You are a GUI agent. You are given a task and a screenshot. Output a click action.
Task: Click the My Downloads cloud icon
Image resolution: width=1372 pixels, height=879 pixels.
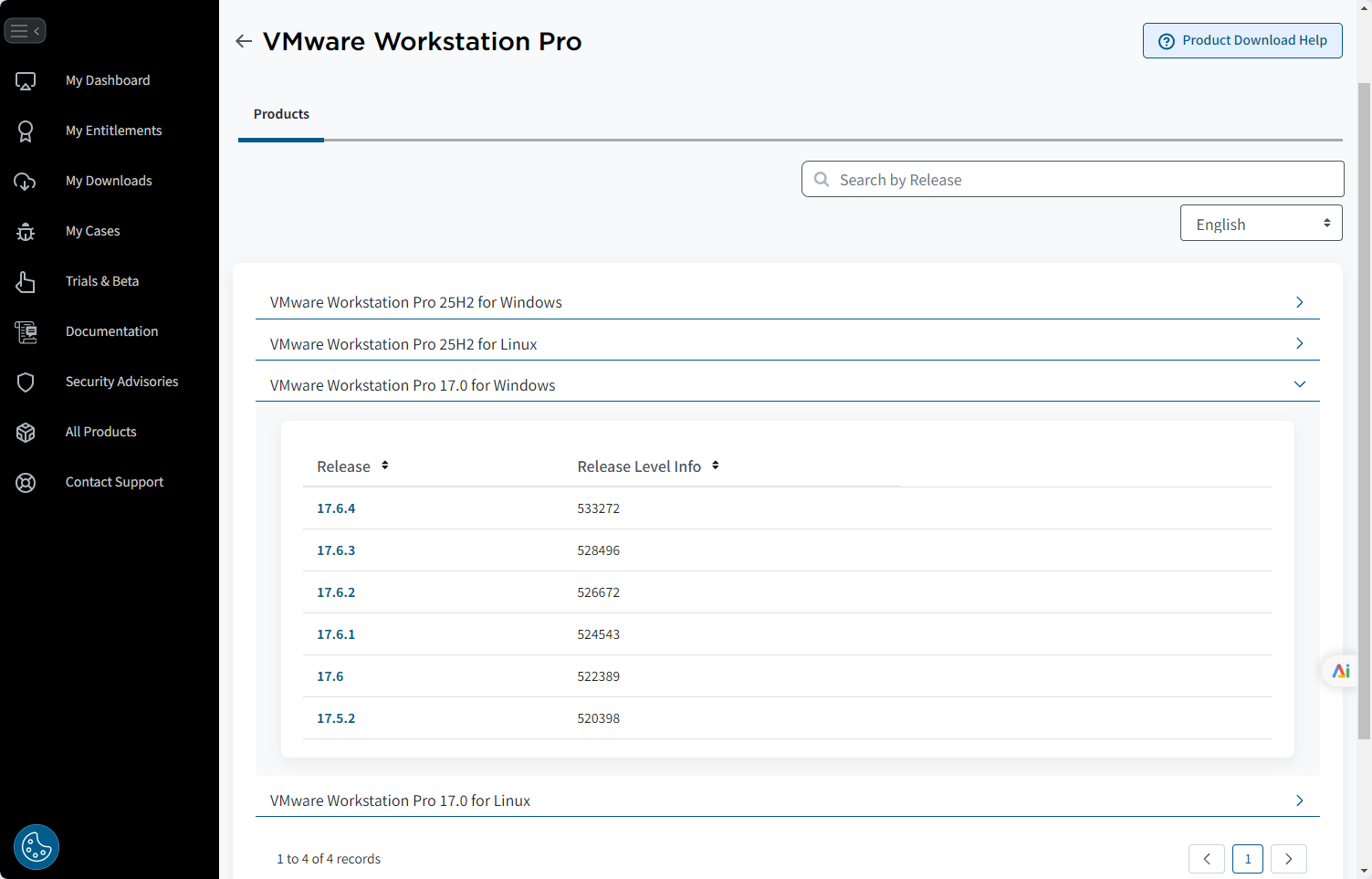pyautogui.click(x=26, y=182)
